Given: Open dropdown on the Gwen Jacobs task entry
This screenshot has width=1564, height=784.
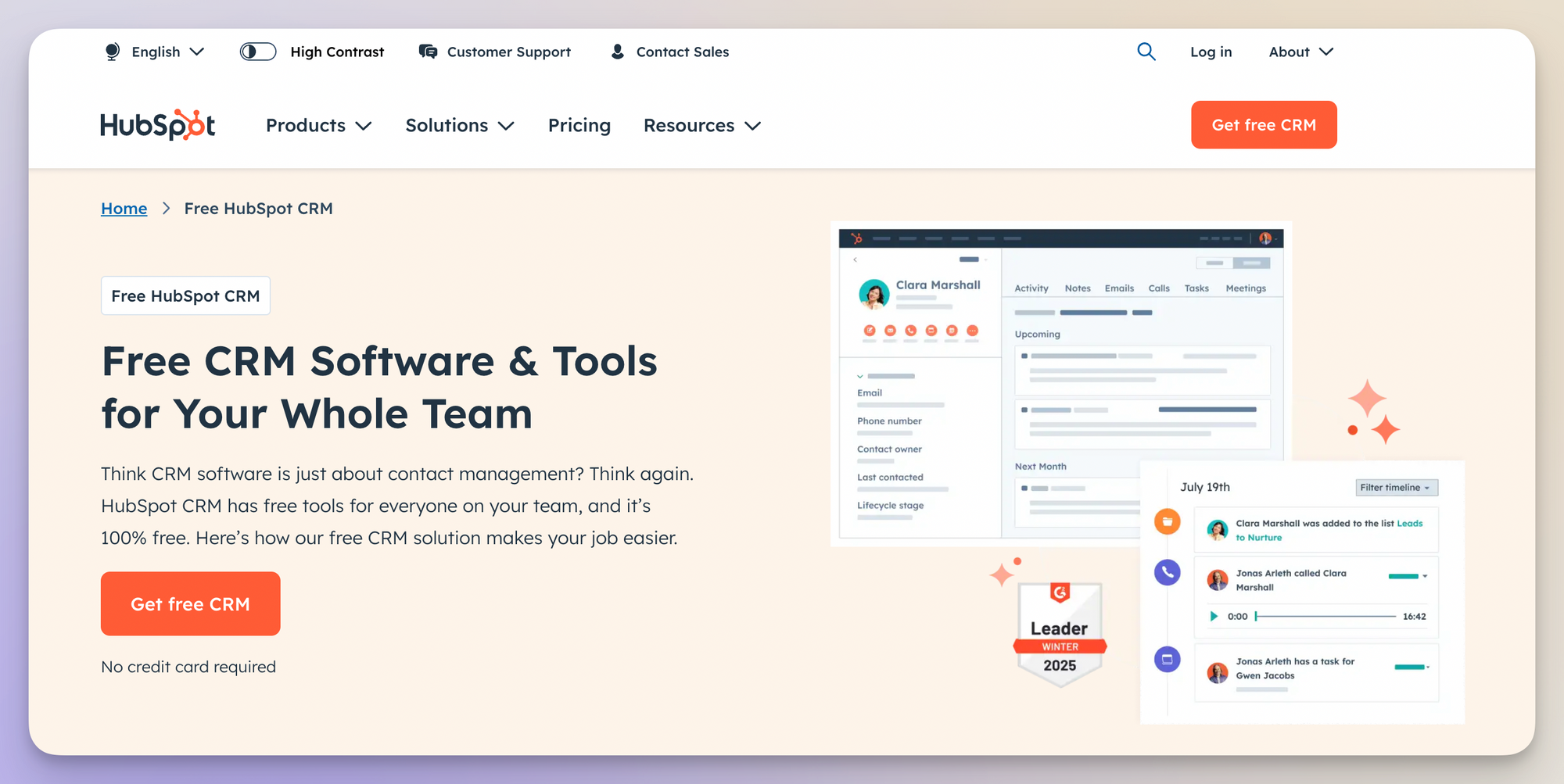Looking at the screenshot, I should click(x=1428, y=667).
